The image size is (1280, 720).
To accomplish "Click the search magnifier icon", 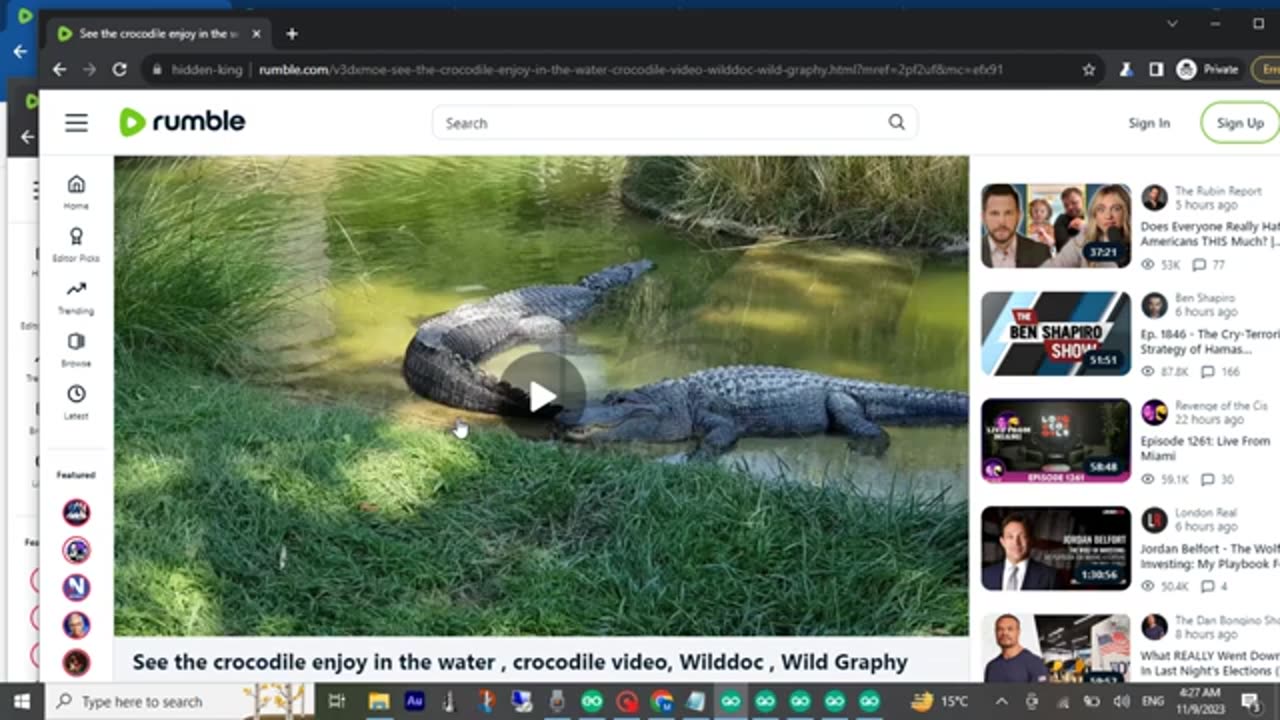I will [896, 122].
